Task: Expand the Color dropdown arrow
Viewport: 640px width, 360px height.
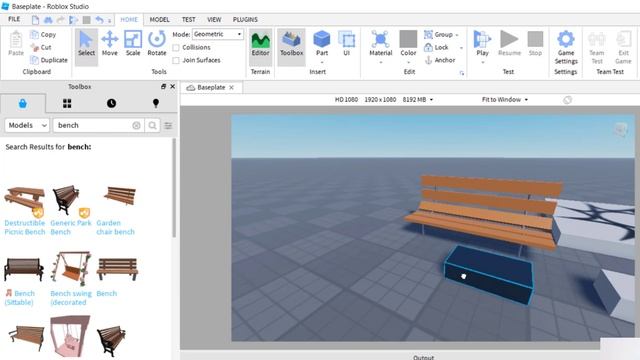Action: coord(408,62)
